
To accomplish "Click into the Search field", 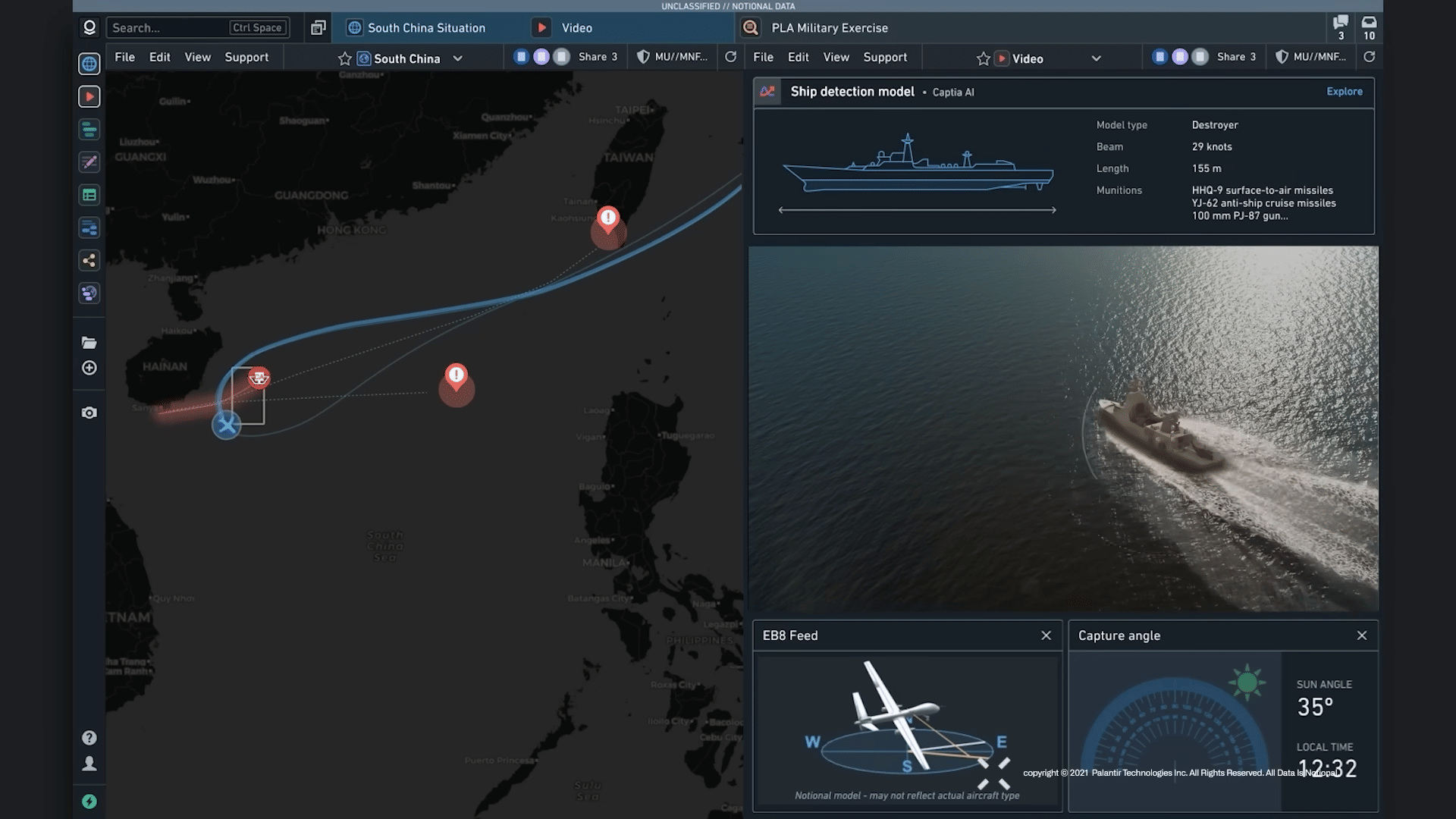I will pos(198,28).
